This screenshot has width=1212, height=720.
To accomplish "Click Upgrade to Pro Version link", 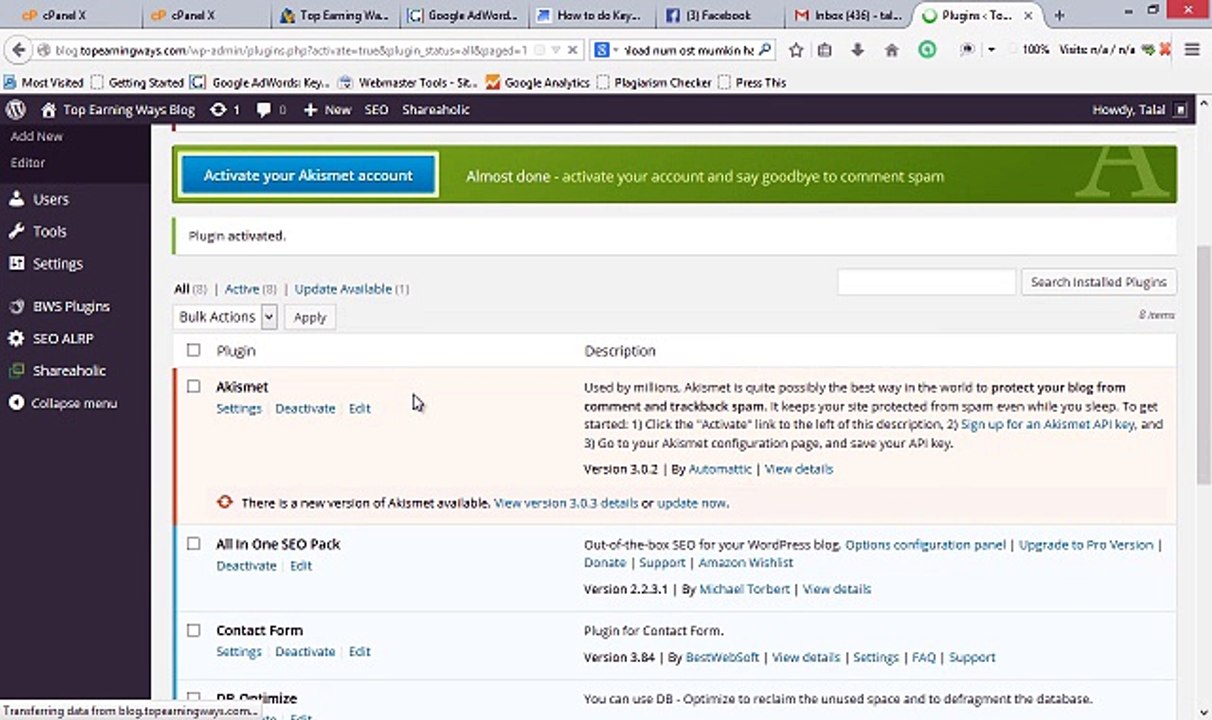I will click(x=1086, y=545).
